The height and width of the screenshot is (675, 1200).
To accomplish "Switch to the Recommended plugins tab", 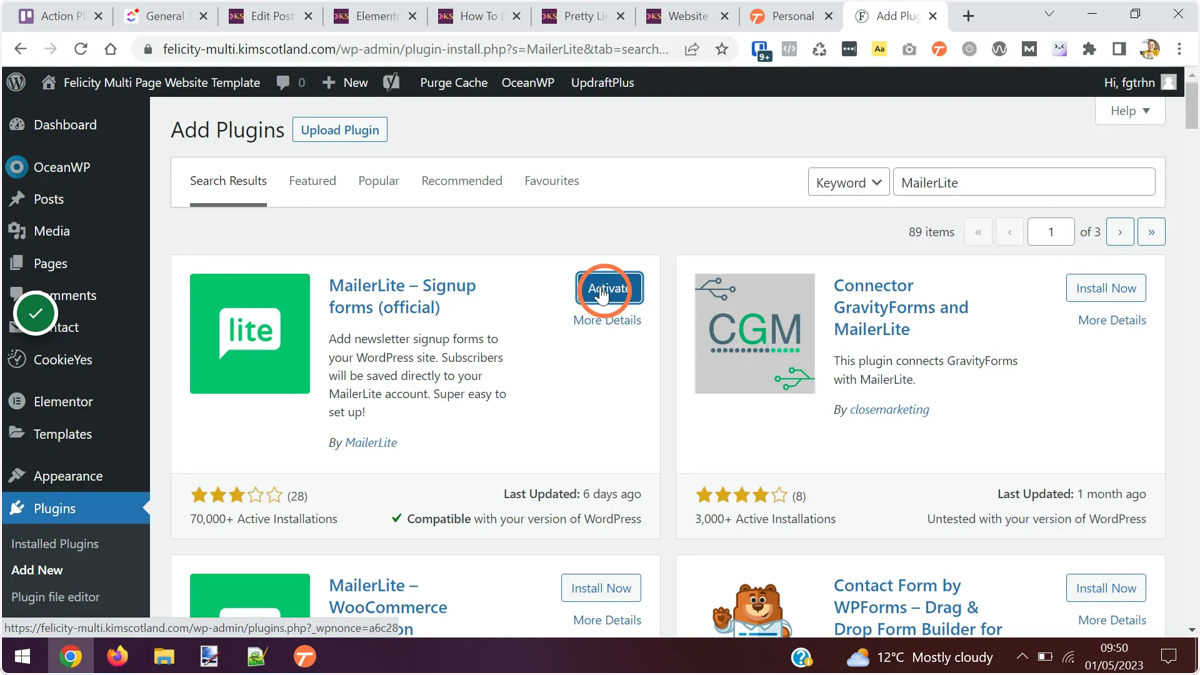I will (x=462, y=181).
